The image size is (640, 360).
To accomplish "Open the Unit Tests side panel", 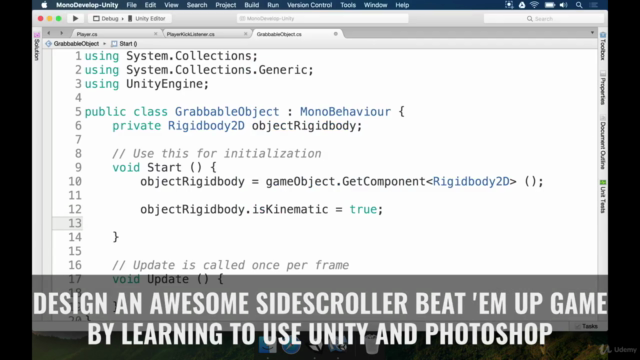I will click(603, 196).
